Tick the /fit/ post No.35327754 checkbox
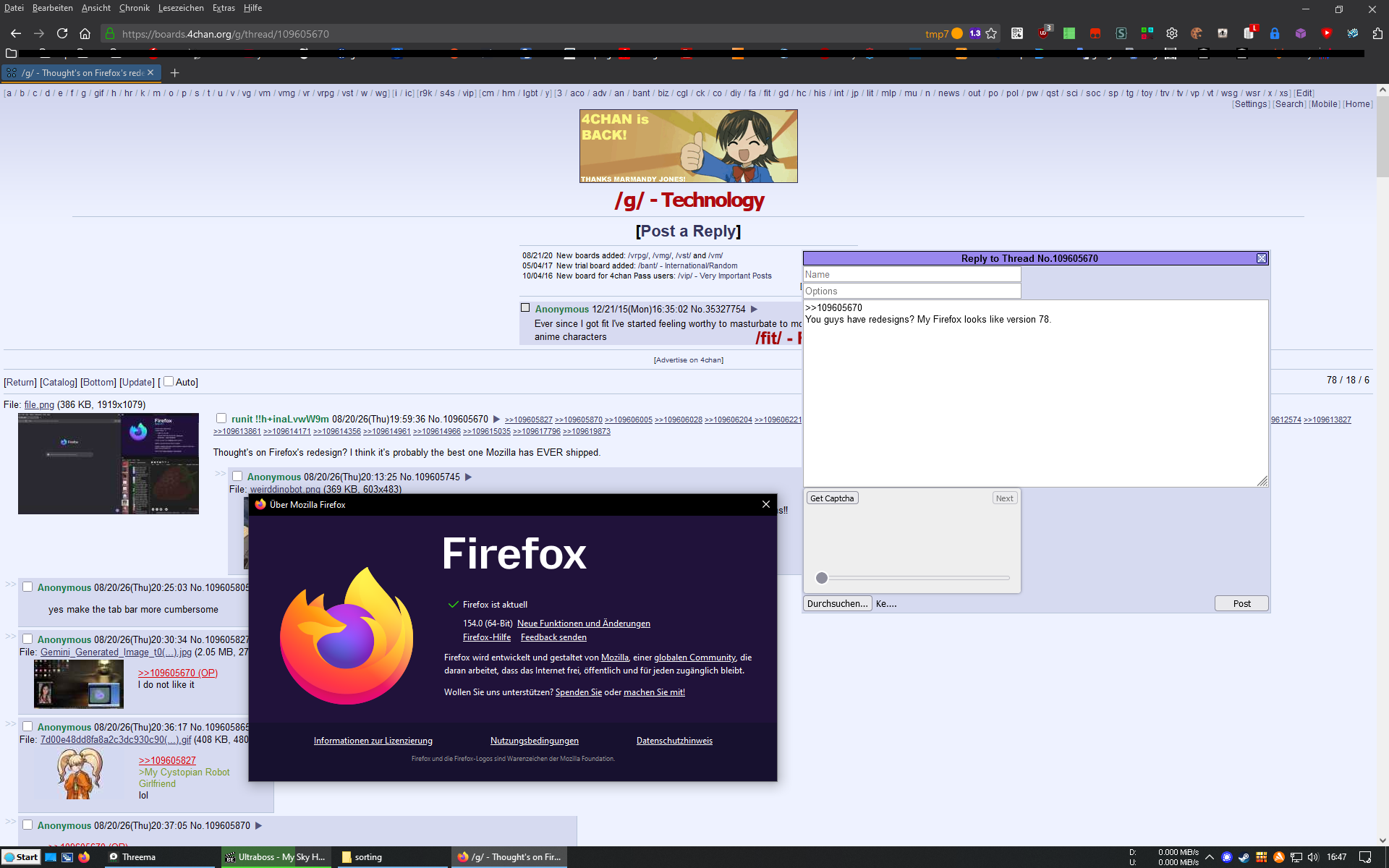 click(x=525, y=307)
